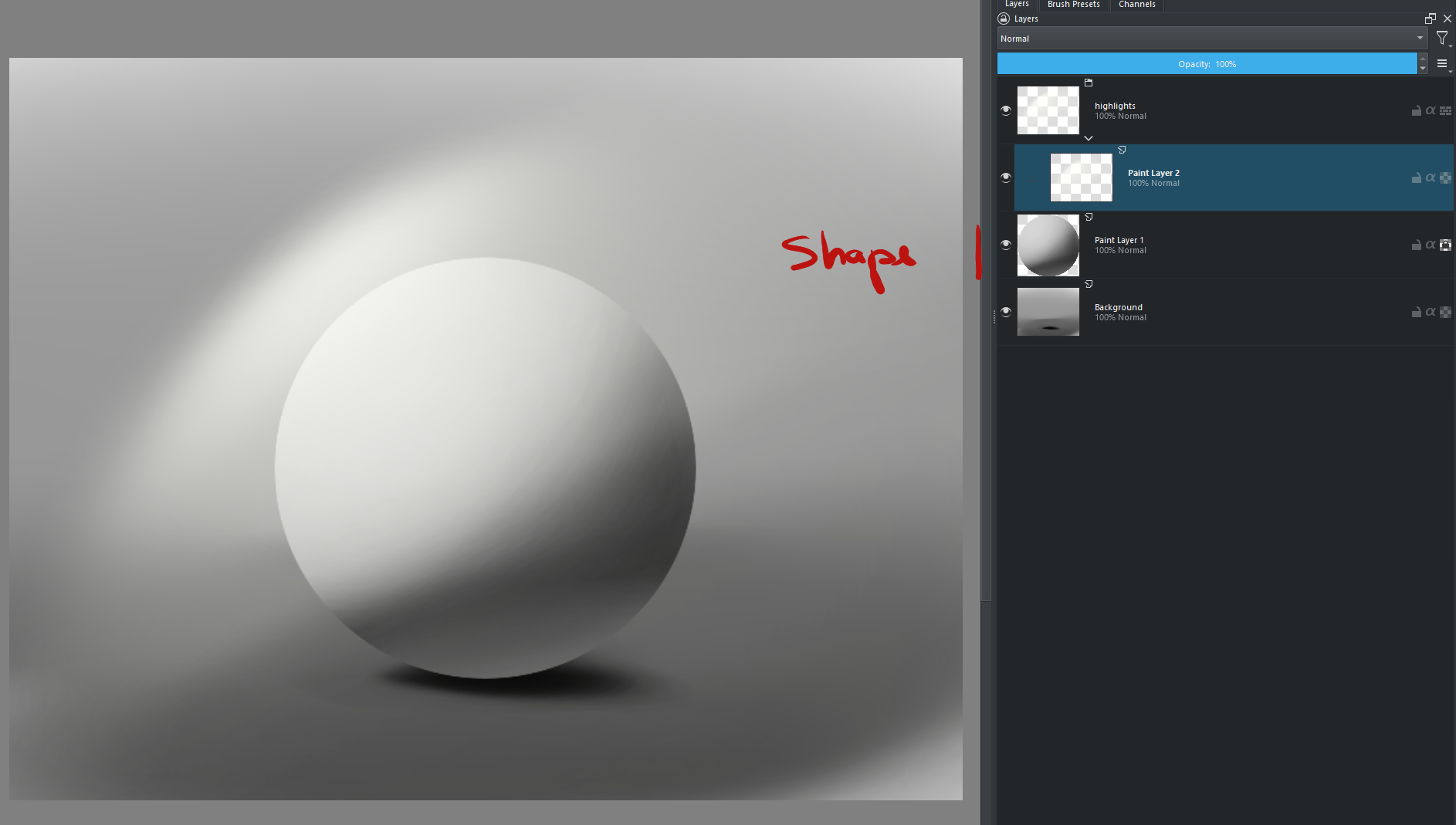Float the Layers docker

pos(1431,19)
